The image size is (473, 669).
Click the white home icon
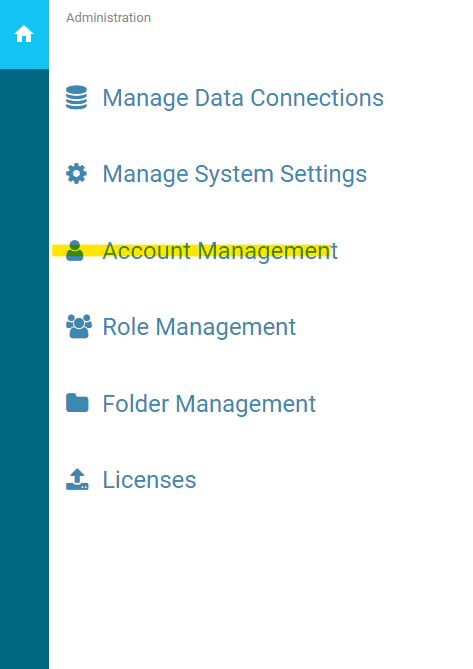click(24, 34)
